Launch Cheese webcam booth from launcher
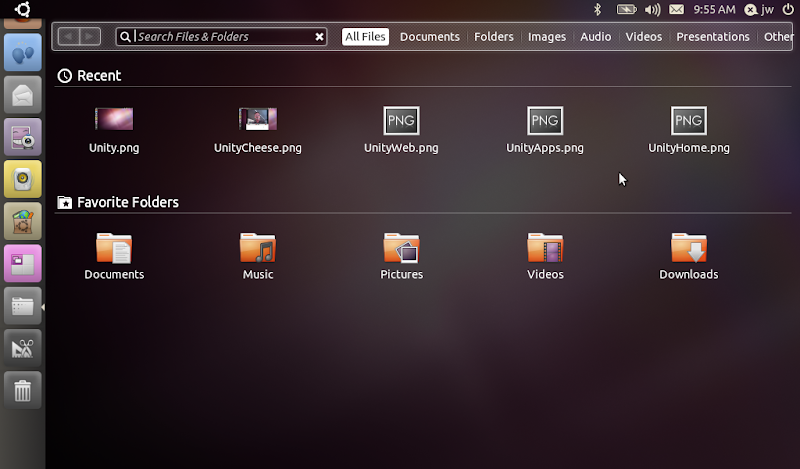This screenshot has width=800, height=469. point(23,137)
